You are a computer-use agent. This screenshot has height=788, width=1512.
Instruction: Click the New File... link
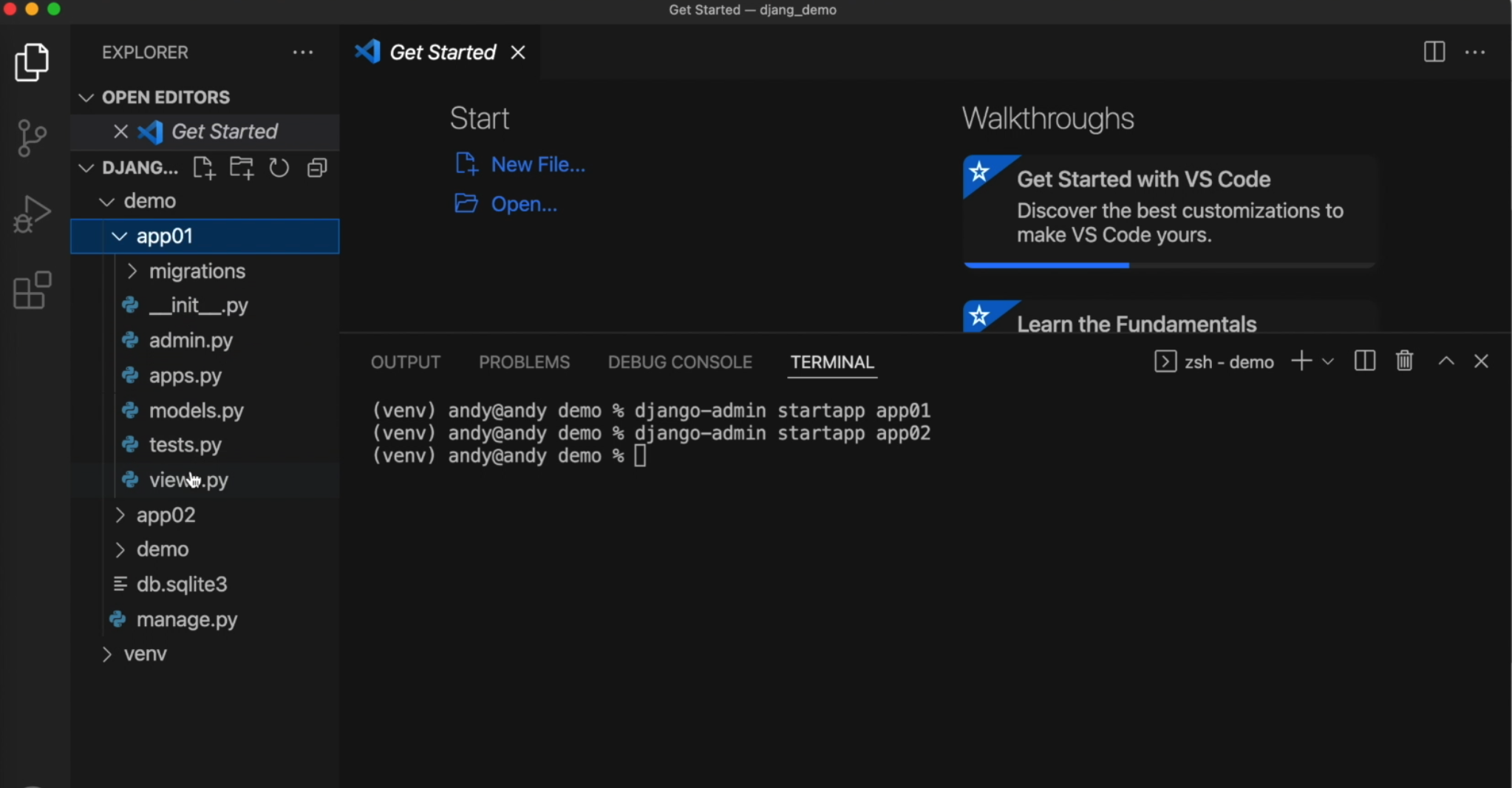coord(538,164)
